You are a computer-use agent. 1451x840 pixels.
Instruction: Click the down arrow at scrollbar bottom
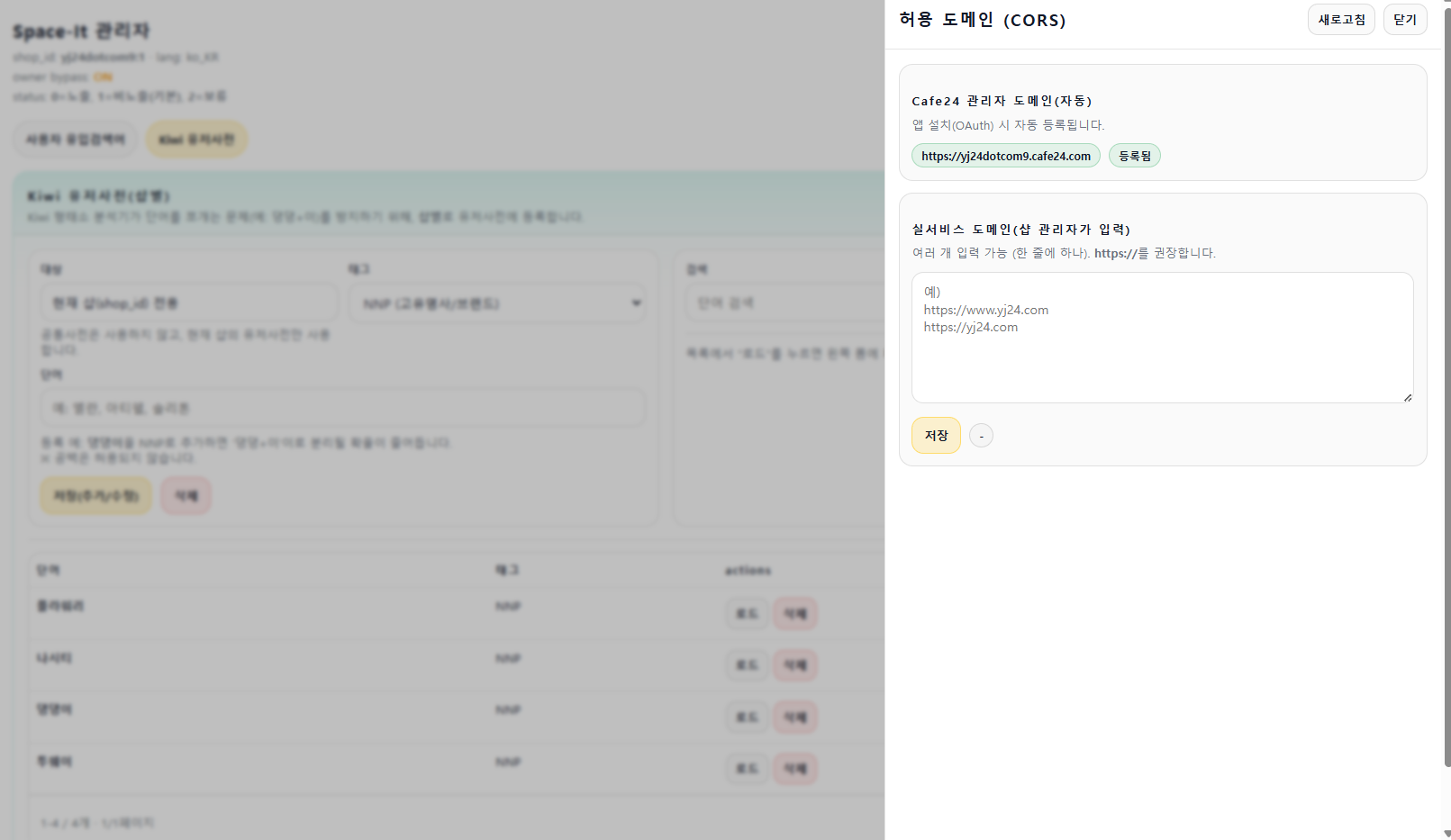1446,834
